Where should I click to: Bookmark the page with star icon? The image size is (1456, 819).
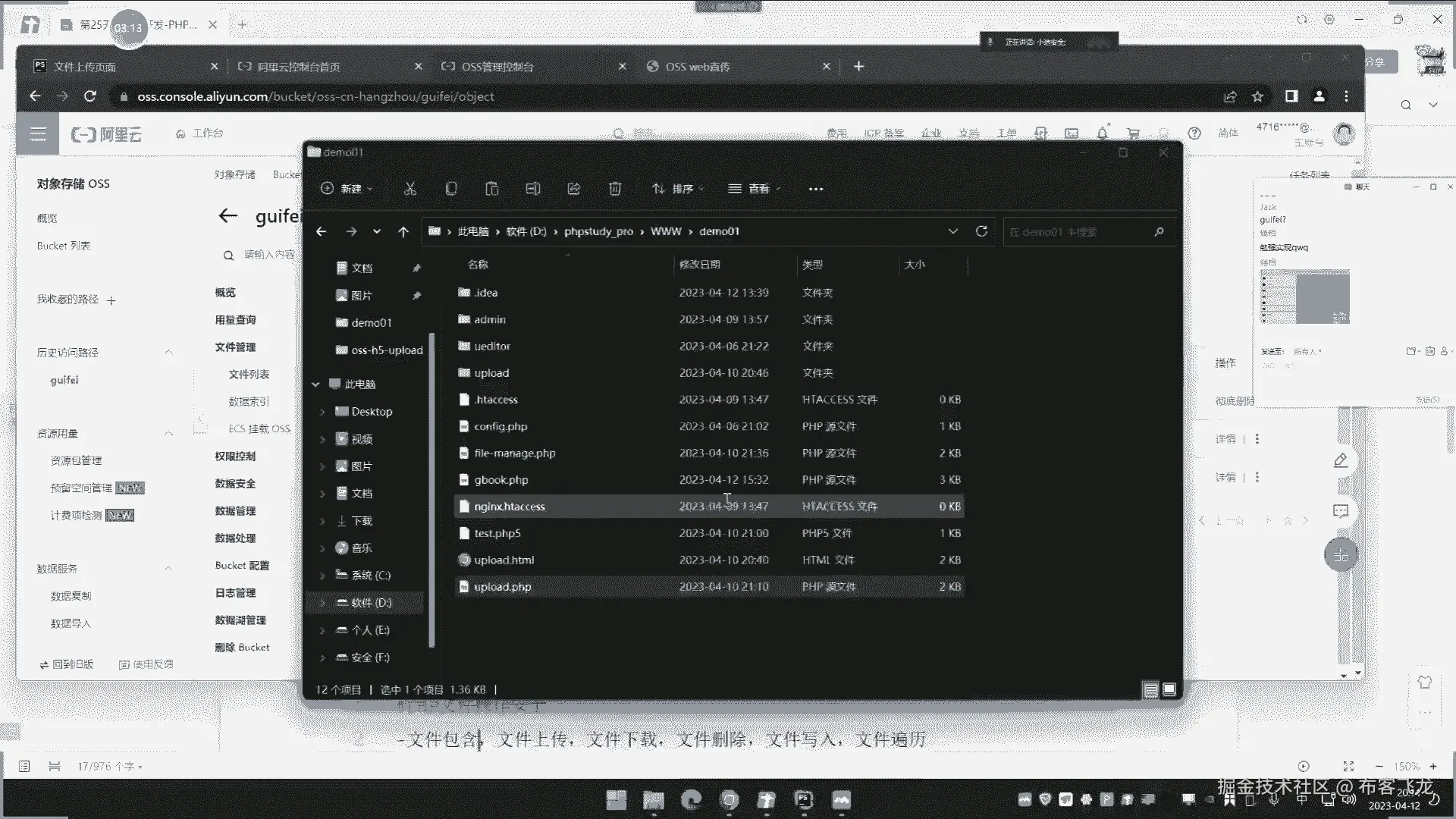click(1257, 96)
